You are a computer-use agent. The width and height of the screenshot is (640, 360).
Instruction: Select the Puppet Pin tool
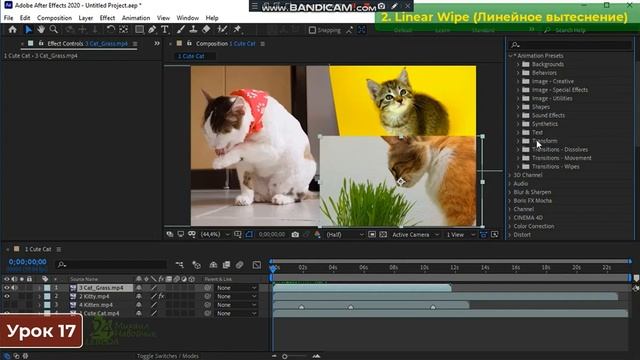pos(237,29)
